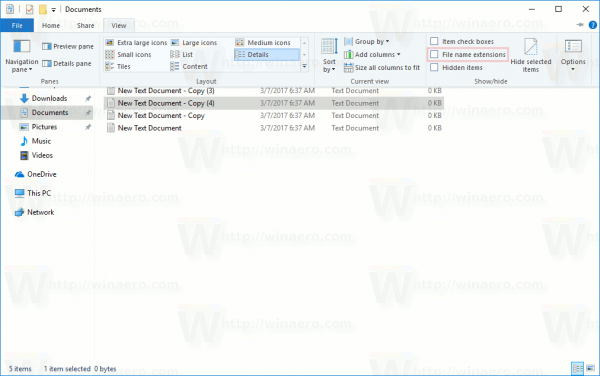The image size is (600, 376).
Task: Toggle the Details pane icon
Action: (47, 63)
